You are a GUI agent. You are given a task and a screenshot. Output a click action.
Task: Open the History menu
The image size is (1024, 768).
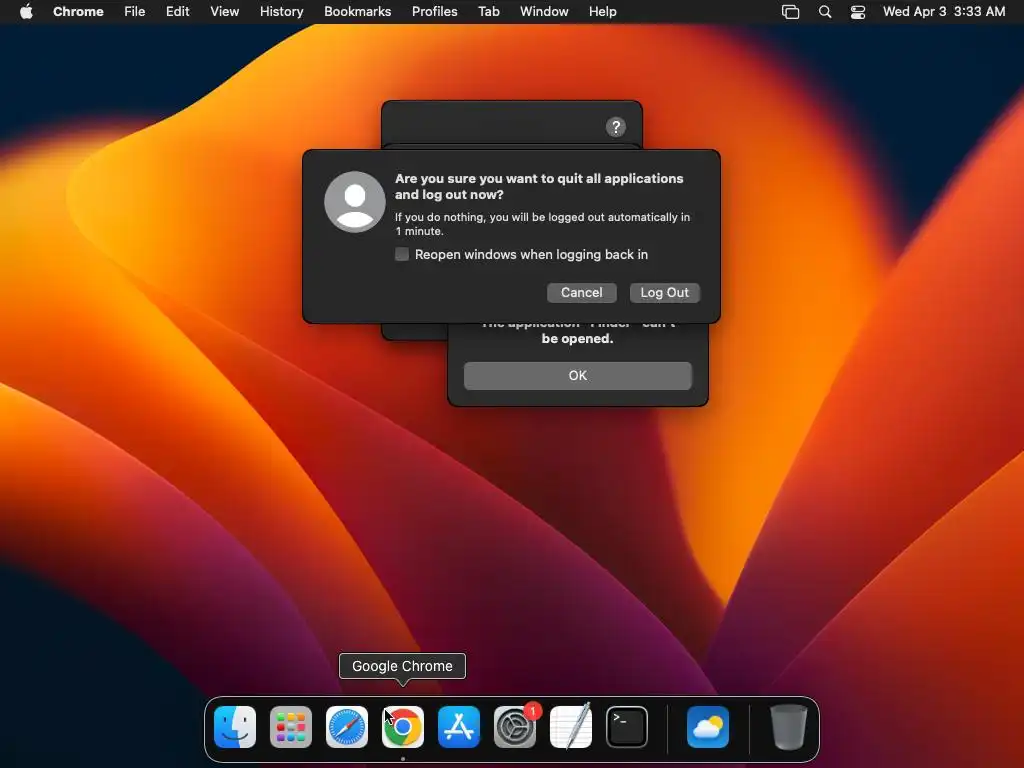click(x=281, y=11)
